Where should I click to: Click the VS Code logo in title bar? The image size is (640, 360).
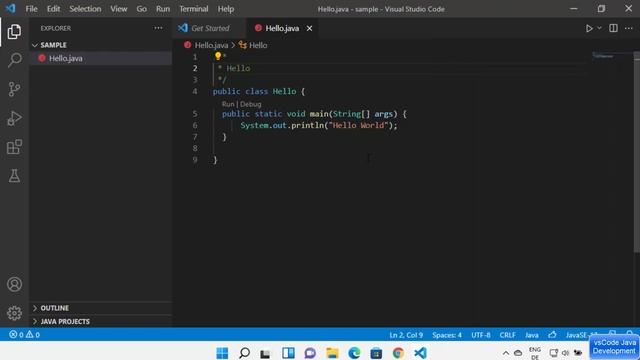coord(10,9)
